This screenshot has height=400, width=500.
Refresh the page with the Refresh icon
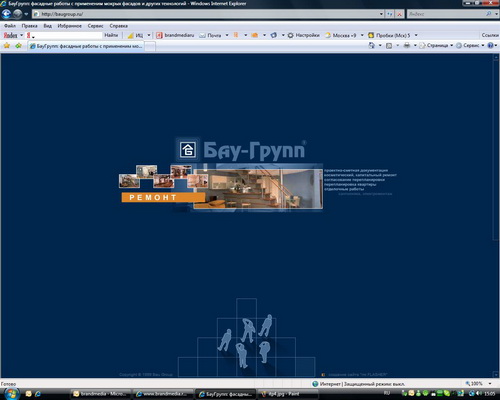point(390,14)
